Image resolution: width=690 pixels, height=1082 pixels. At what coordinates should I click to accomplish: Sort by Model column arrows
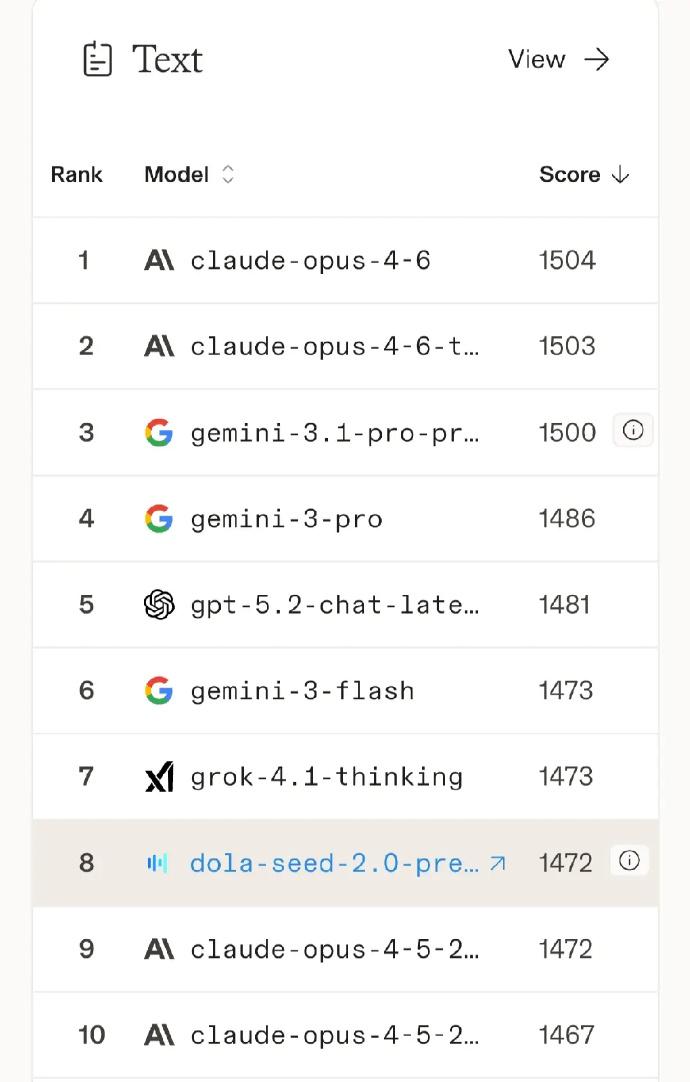[228, 175]
